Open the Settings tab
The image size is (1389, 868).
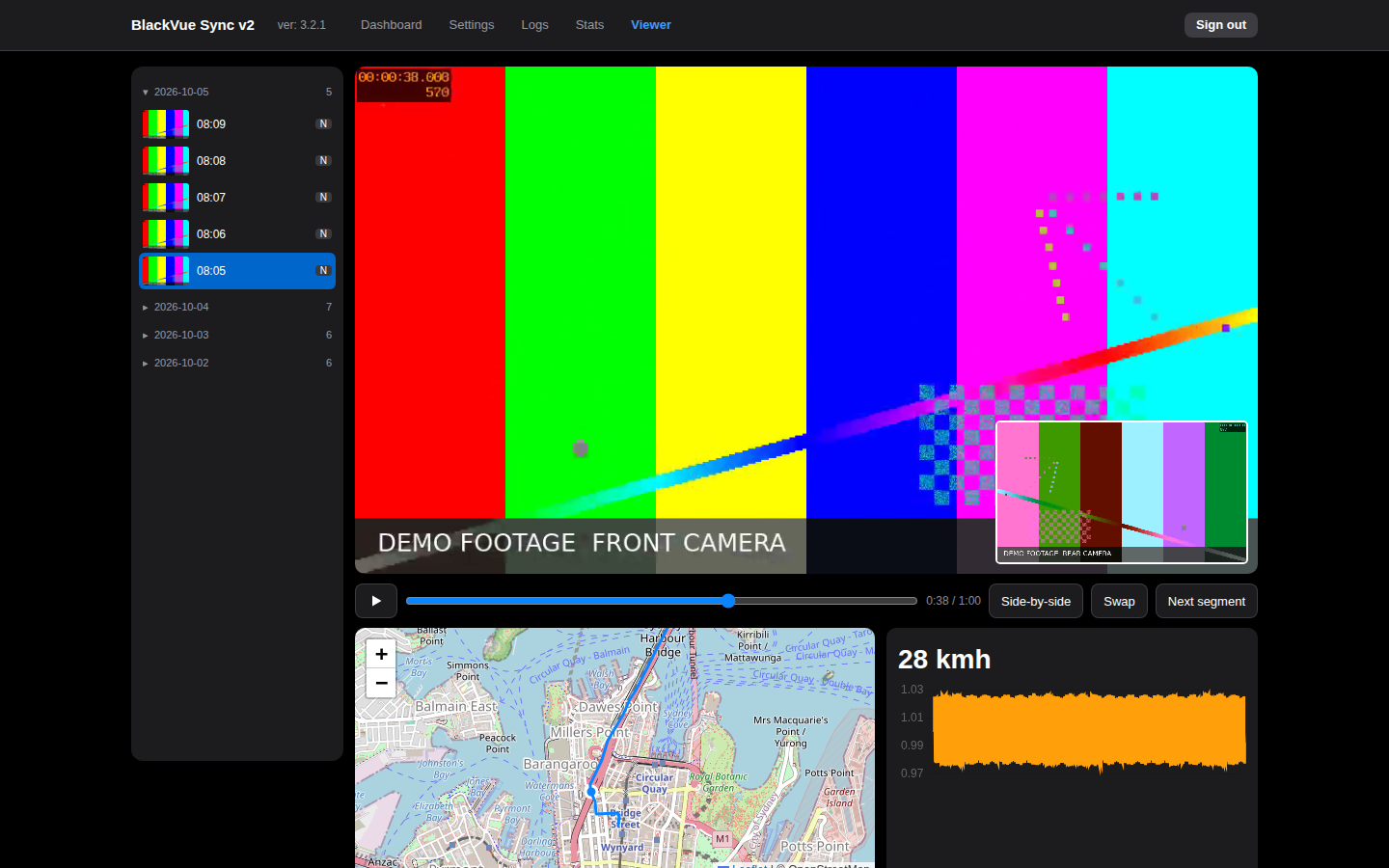click(472, 25)
